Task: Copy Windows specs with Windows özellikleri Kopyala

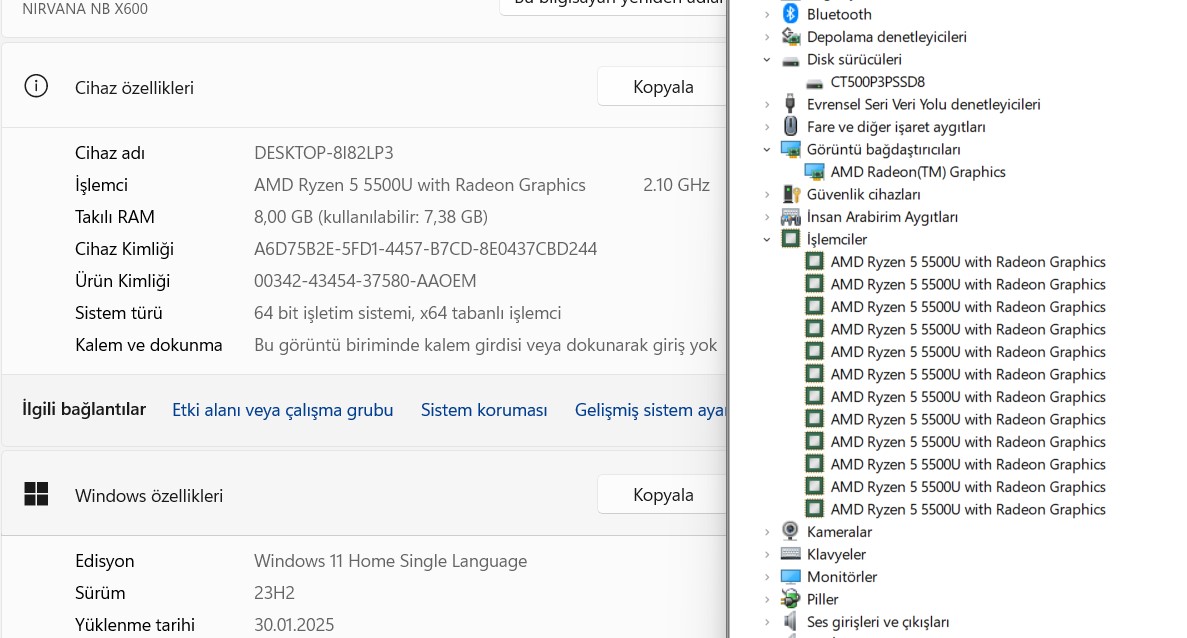Action: [662, 495]
